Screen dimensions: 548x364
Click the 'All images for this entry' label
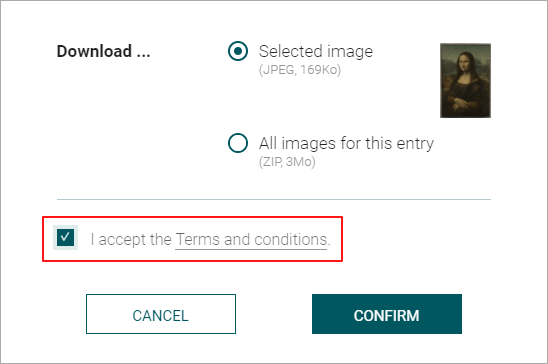coord(346,143)
